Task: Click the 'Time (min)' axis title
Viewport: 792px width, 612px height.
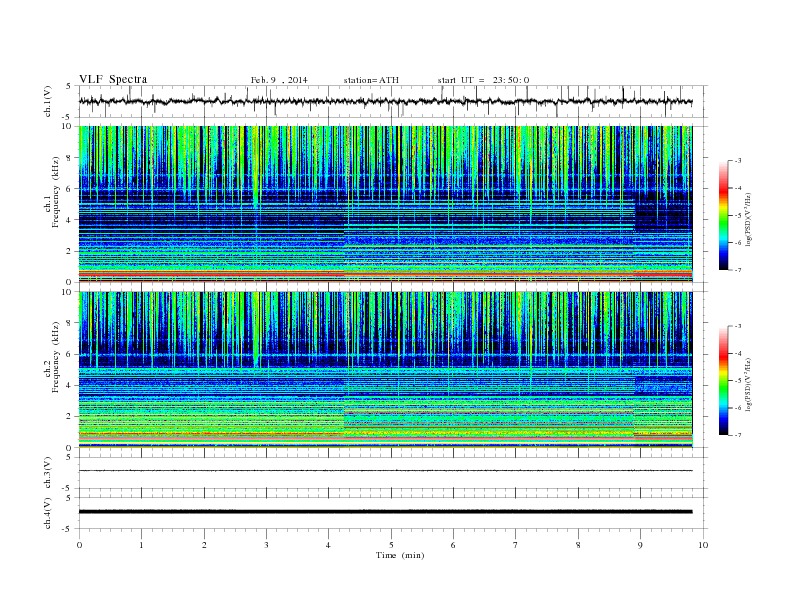Action: pyautogui.click(x=400, y=555)
